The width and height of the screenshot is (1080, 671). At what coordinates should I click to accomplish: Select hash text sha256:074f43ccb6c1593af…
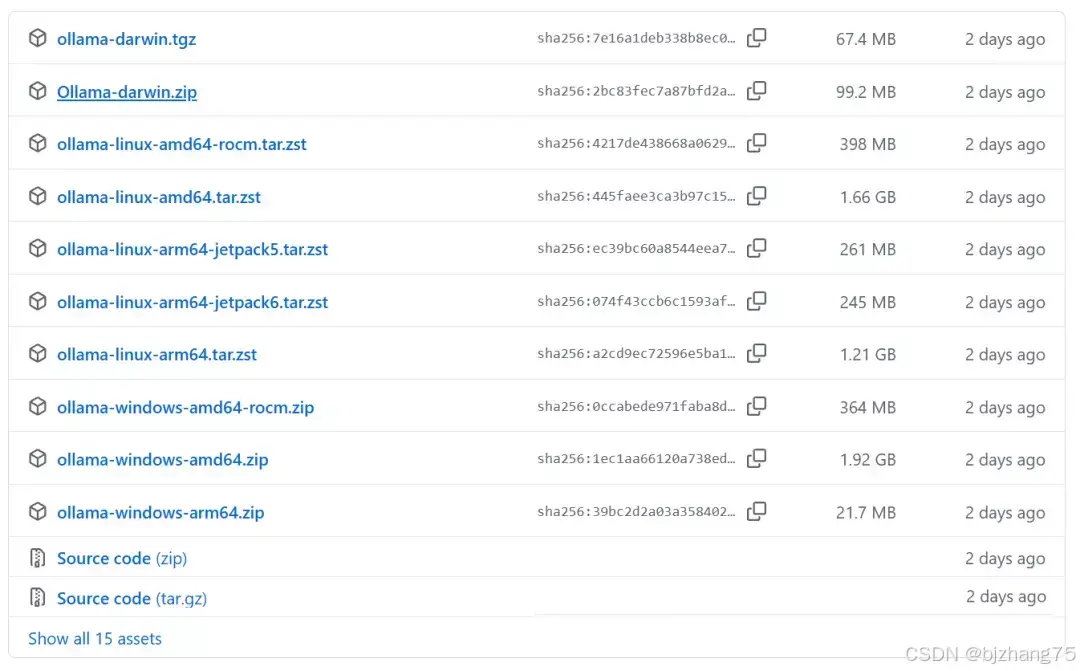(636, 302)
